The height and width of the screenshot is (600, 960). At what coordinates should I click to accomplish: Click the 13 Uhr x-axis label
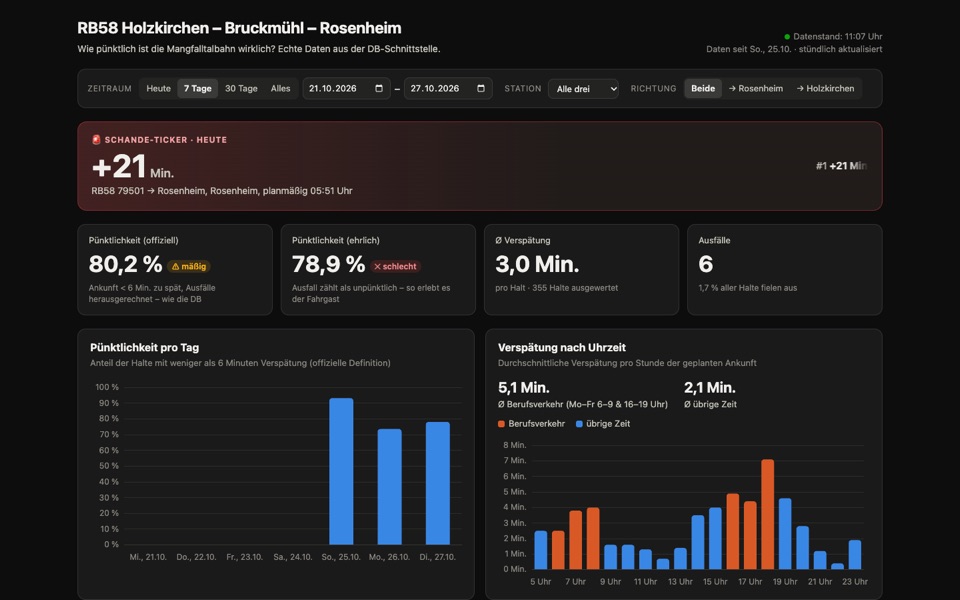[x=680, y=582]
